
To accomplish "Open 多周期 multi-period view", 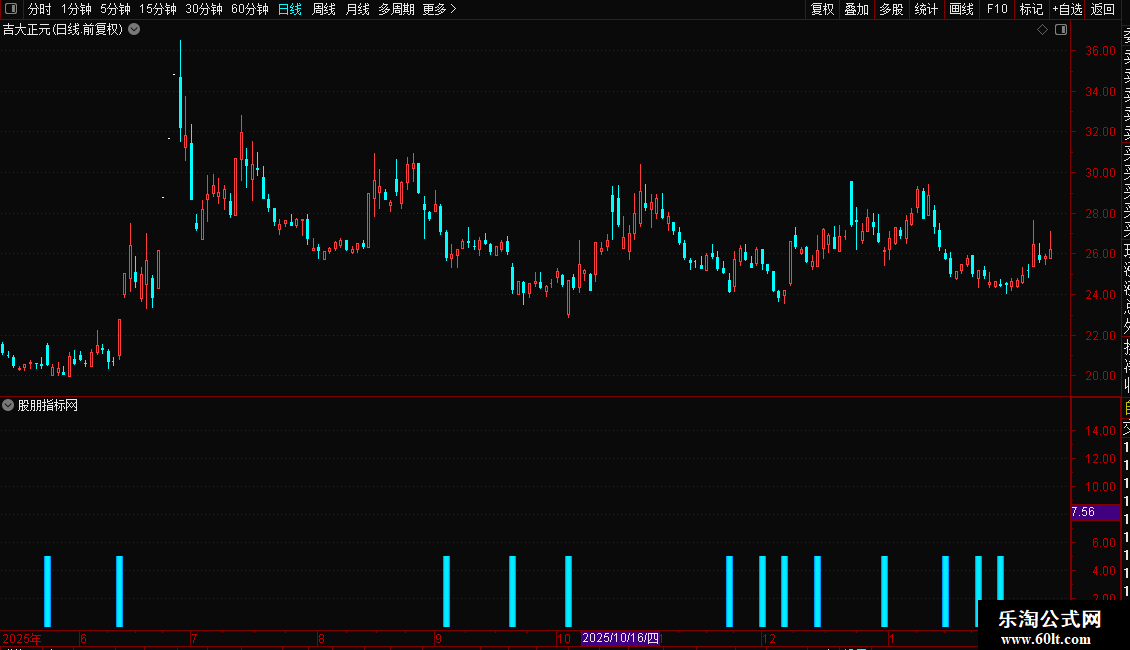I will tap(396, 9).
